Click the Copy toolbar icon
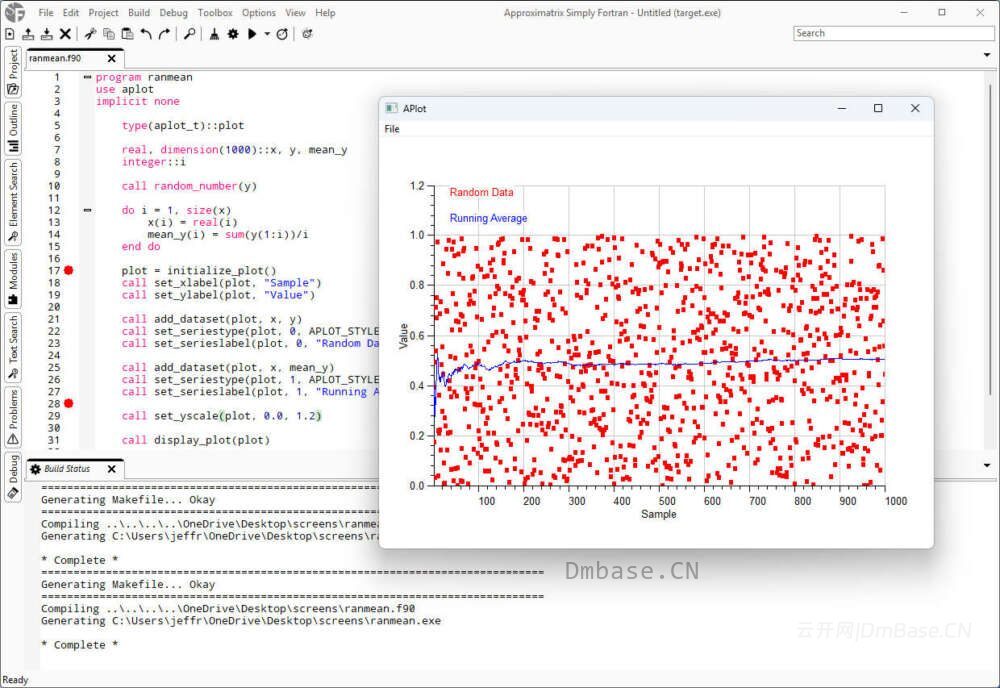Image resolution: width=1000 pixels, height=688 pixels. [108, 34]
